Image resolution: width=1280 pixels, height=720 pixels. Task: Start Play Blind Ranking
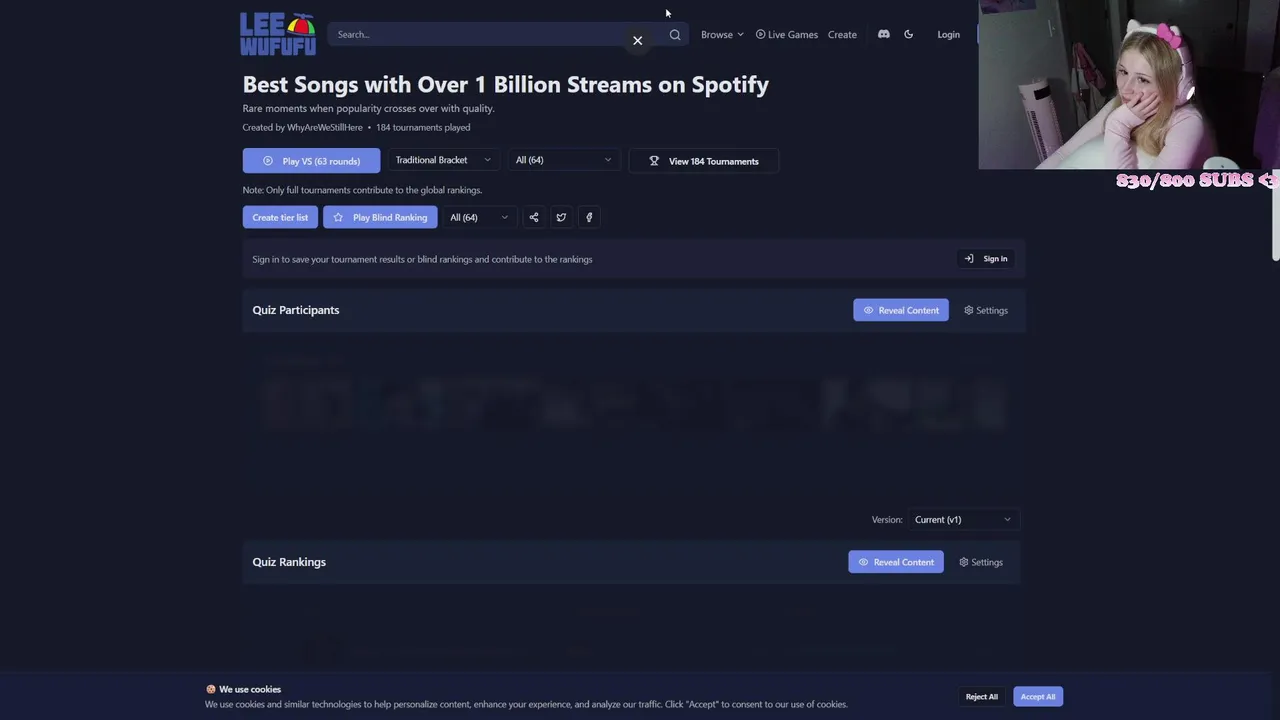click(380, 217)
